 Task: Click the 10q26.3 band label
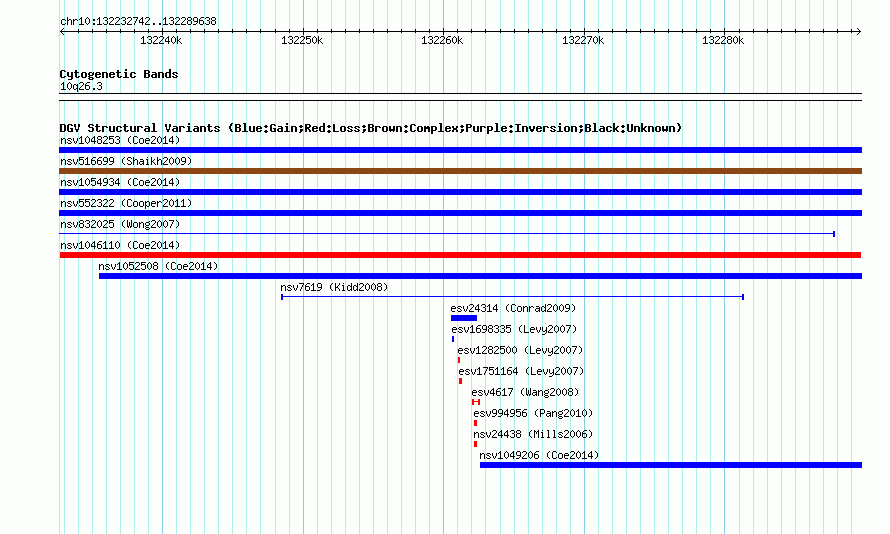[81, 86]
